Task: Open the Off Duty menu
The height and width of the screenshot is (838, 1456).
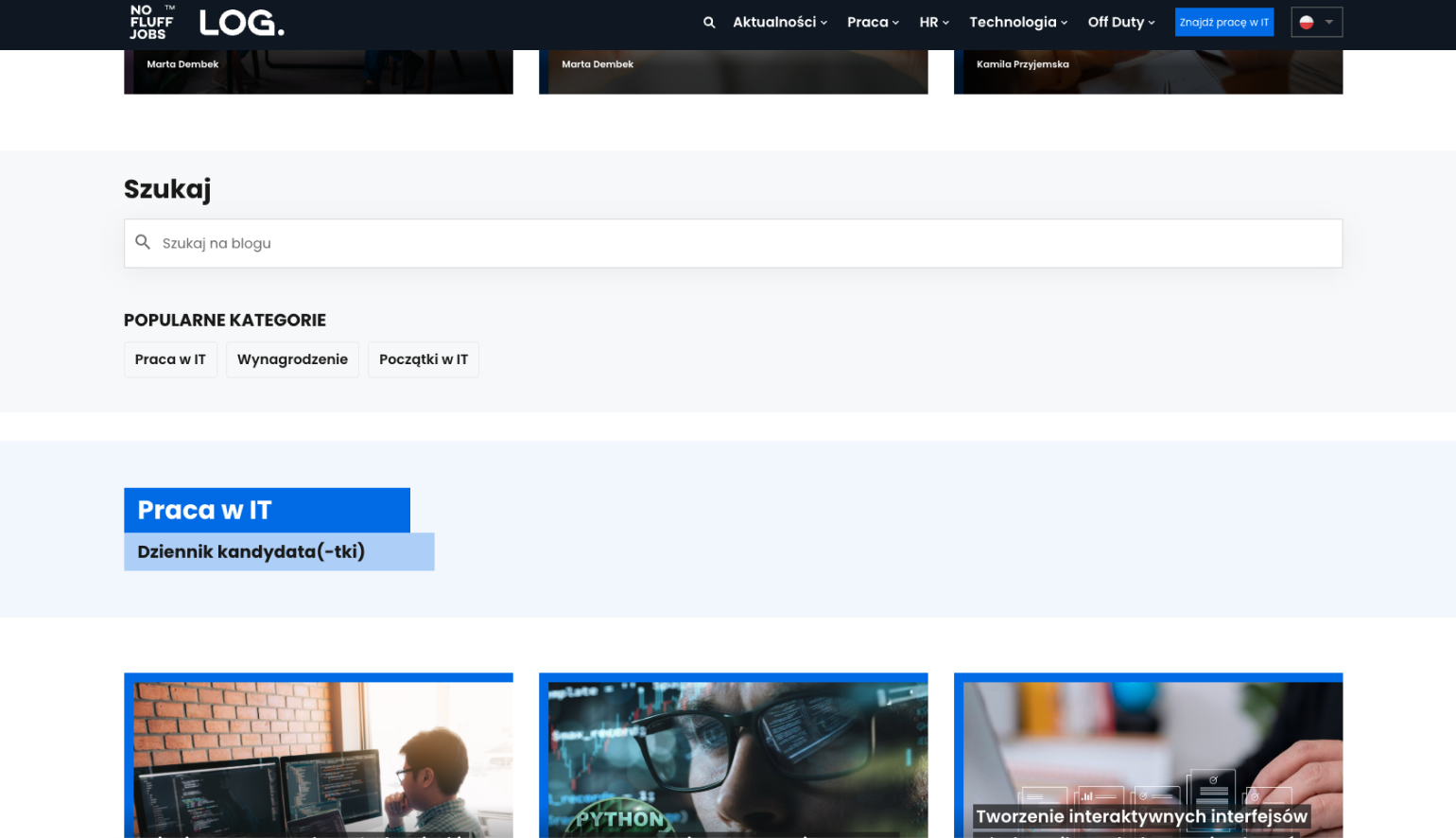Action: pyautogui.click(x=1121, y=22)
